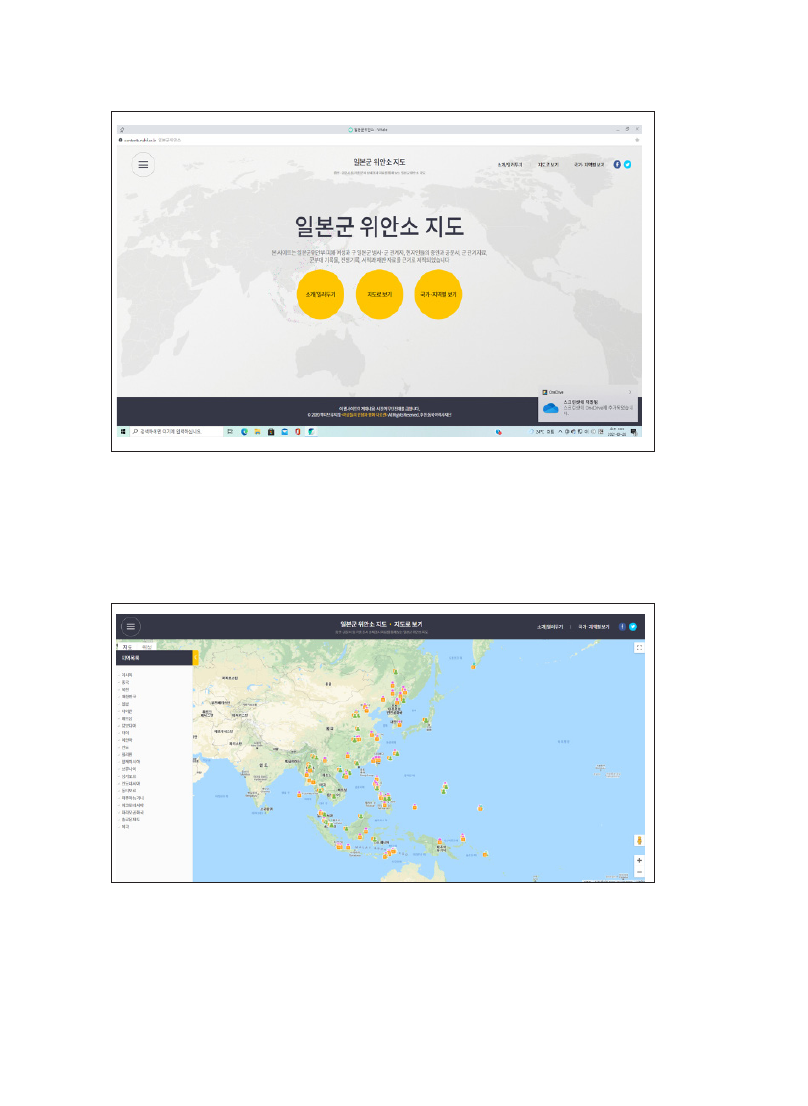Expand 일본 in the country list
Viewport: 808px width, 1106px height.
[125, 703]
